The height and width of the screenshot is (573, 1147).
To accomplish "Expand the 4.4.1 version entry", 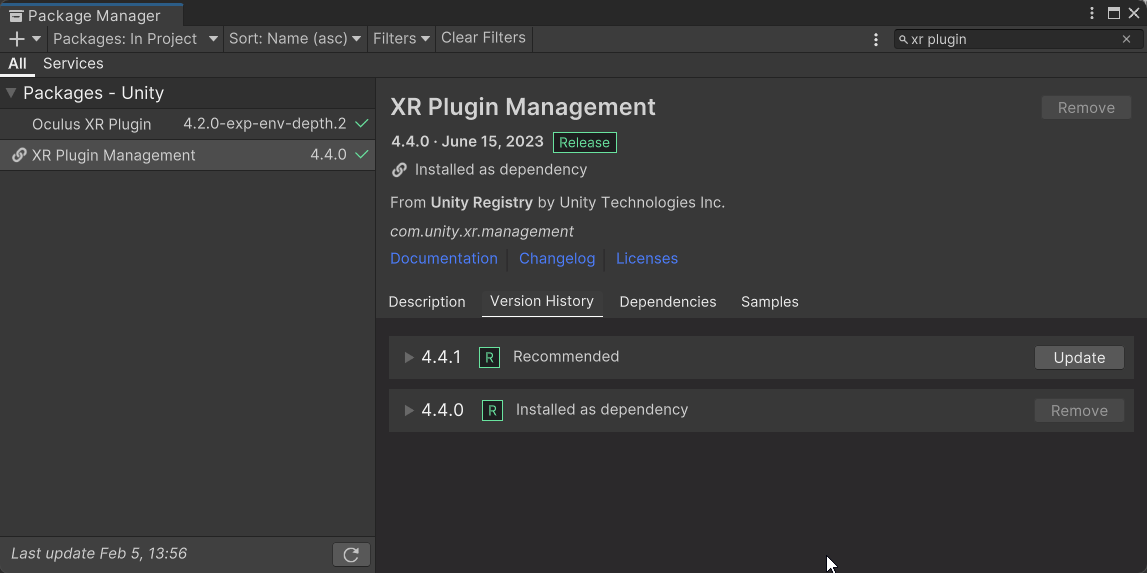I will pos(409,358).
